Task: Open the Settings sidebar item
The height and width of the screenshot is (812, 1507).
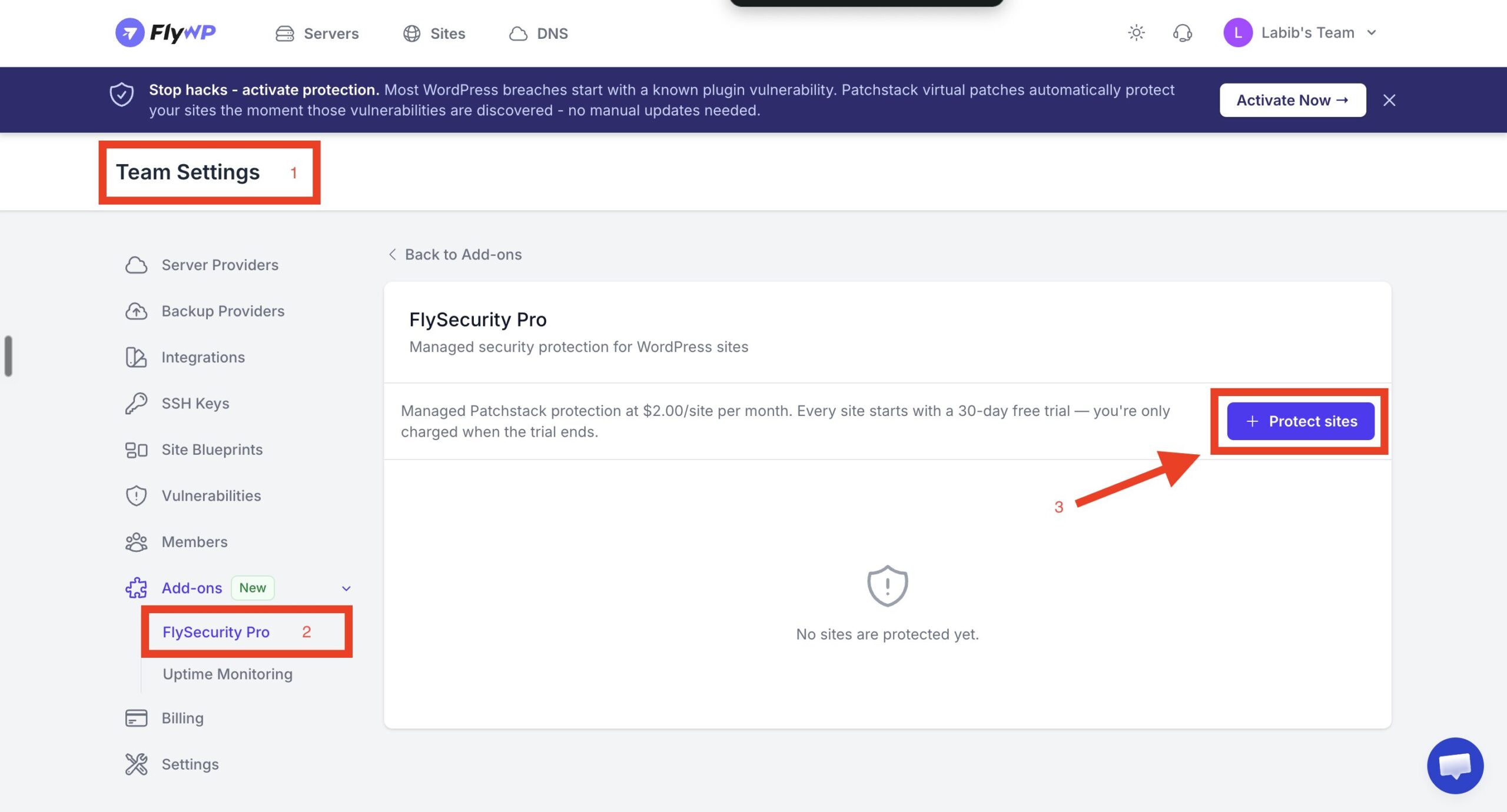Action: (190, 764)
